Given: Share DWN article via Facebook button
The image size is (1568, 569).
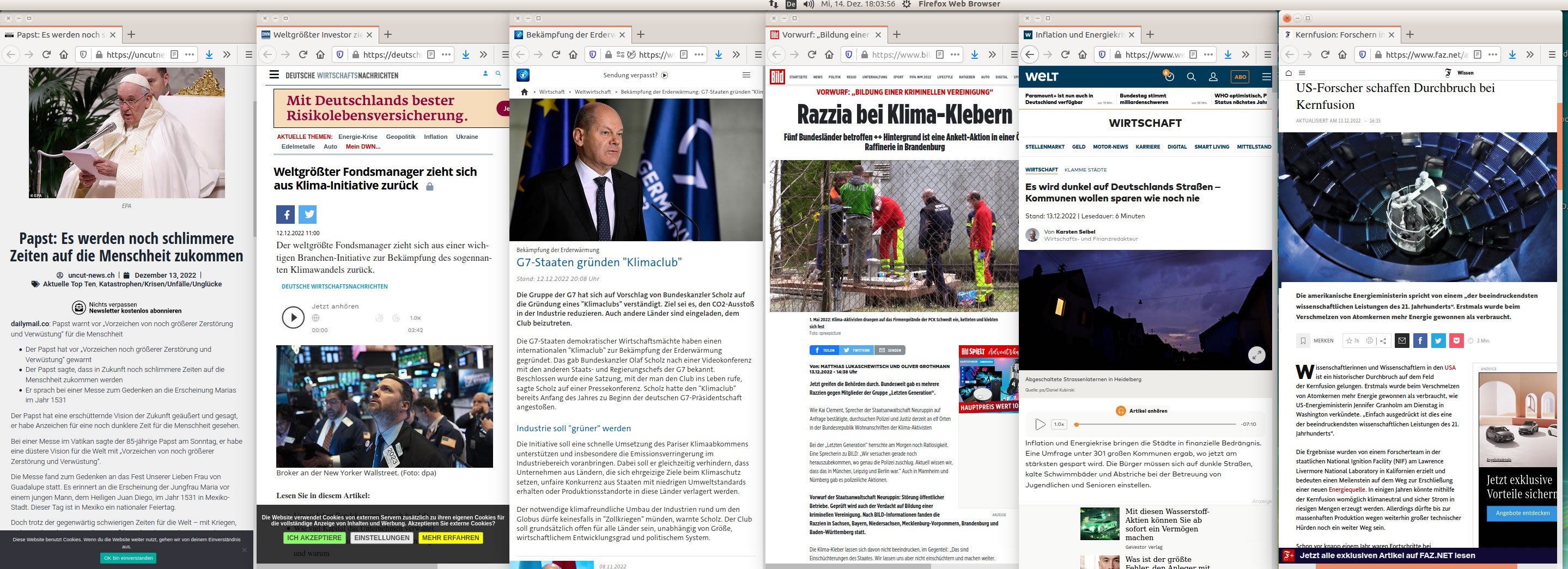Looking at the screenshot, I should tap(285, 214).
